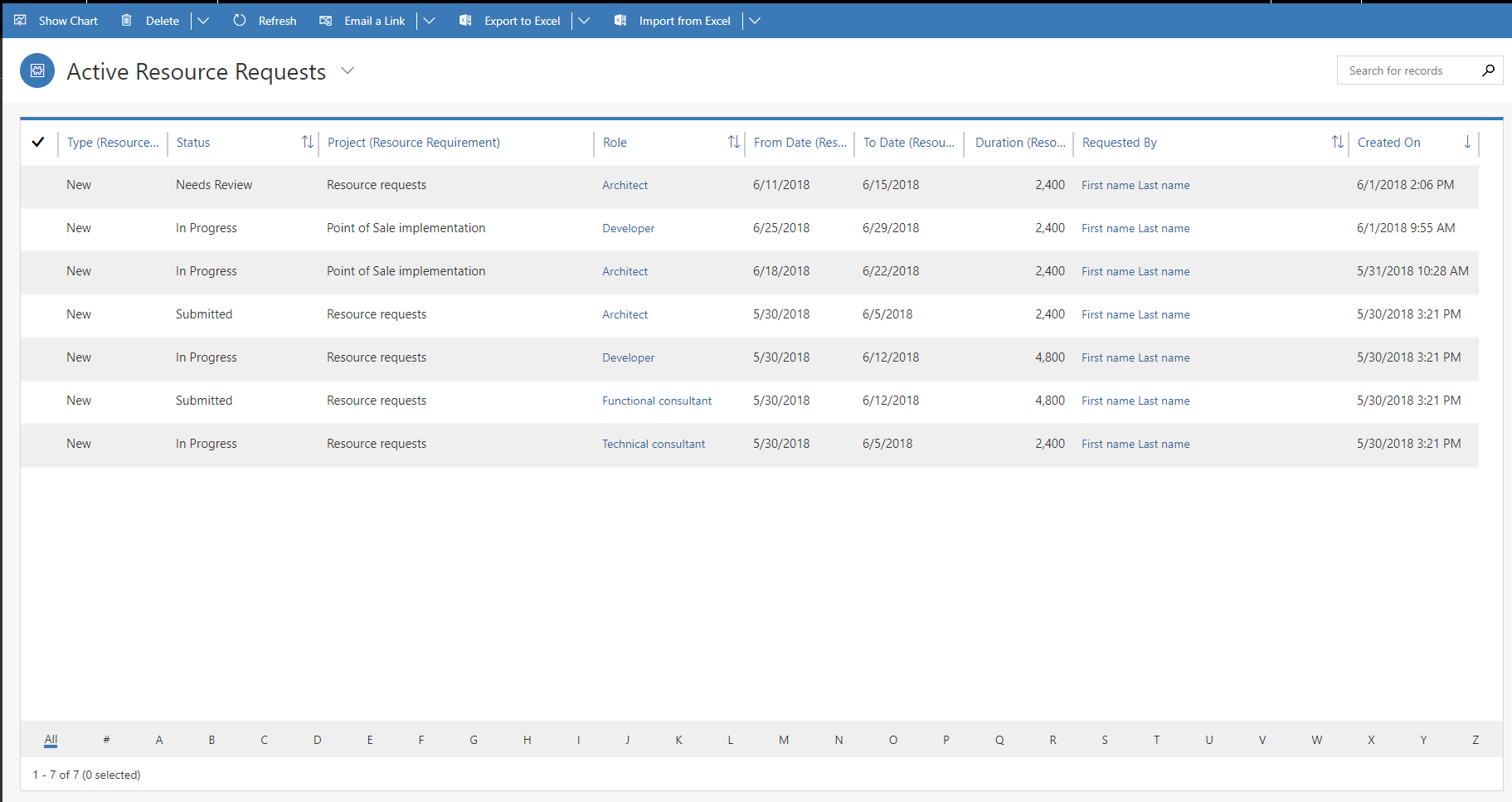Screen dimensions: 1512x802
Task: Click the Active Resource Requests entity icon
Action: [36, 70]
